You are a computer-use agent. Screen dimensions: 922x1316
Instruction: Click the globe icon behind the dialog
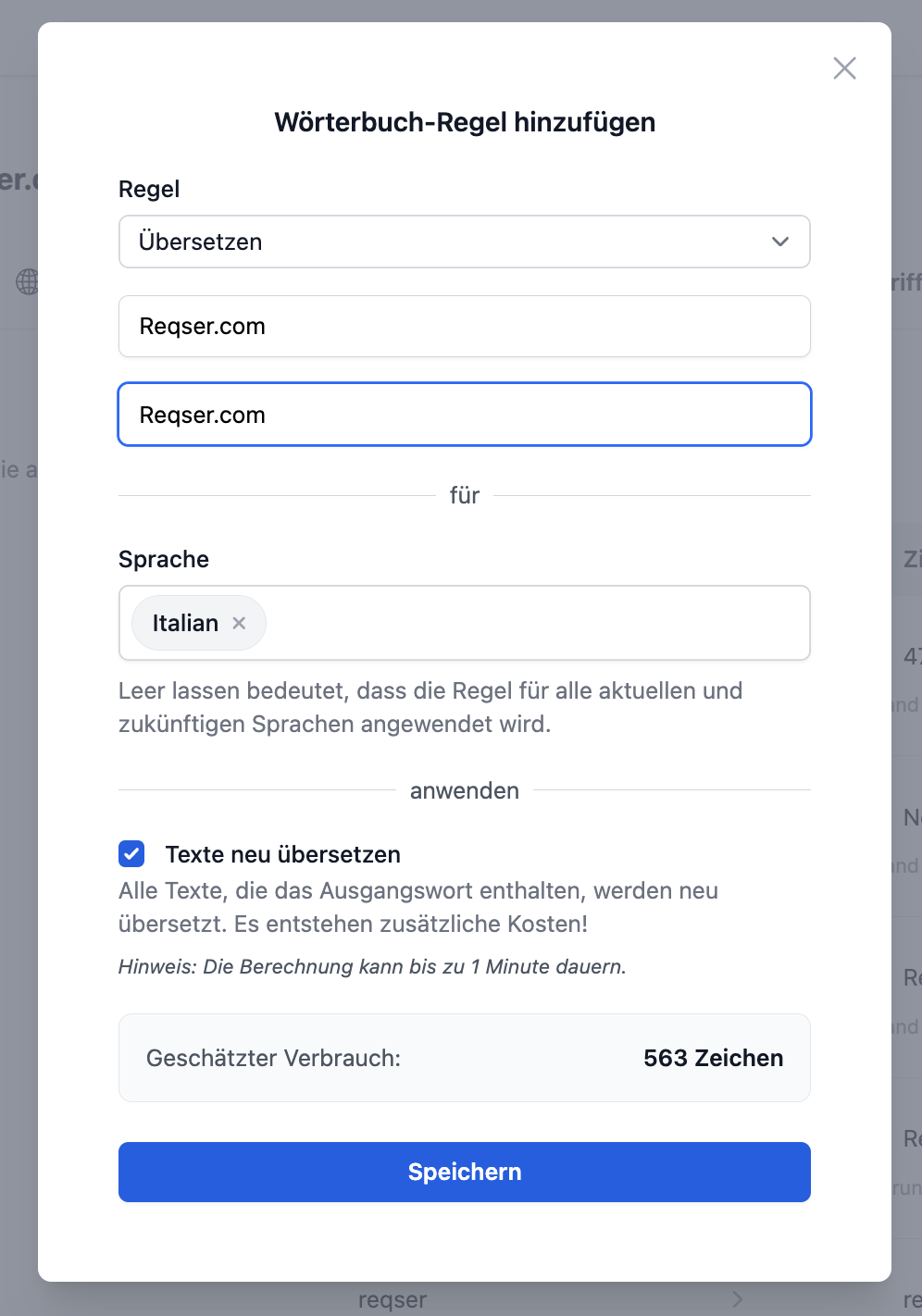click(29, 282)
